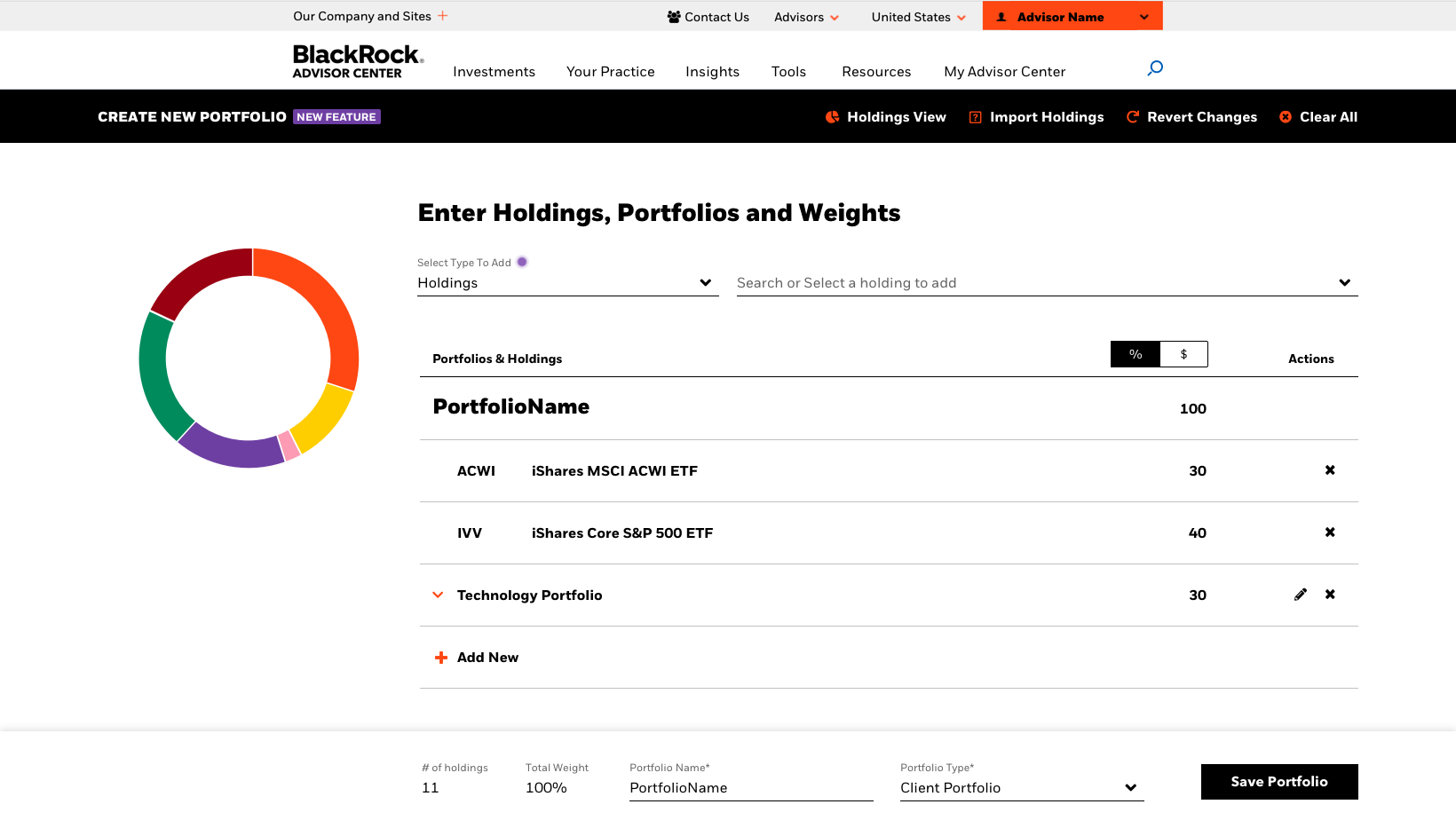The height and width of the screenshot is (828, 1456).
Task: Click Clear All
Action: coord(1318,117)
